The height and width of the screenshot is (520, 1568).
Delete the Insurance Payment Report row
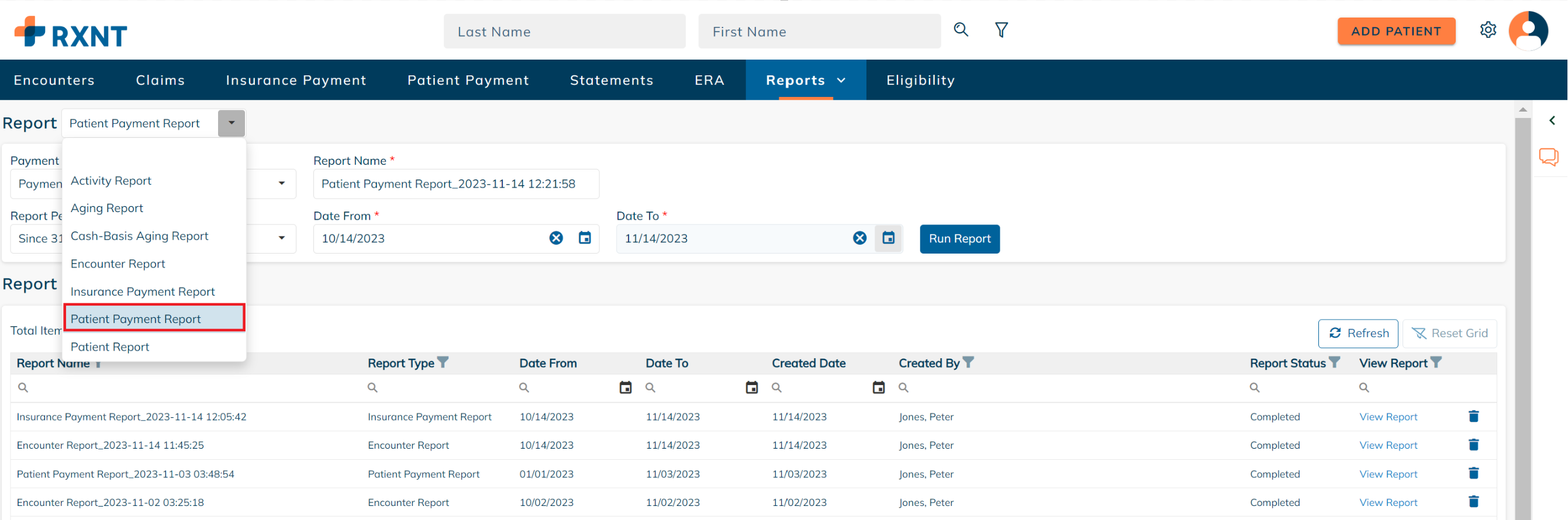(1473, 417)
